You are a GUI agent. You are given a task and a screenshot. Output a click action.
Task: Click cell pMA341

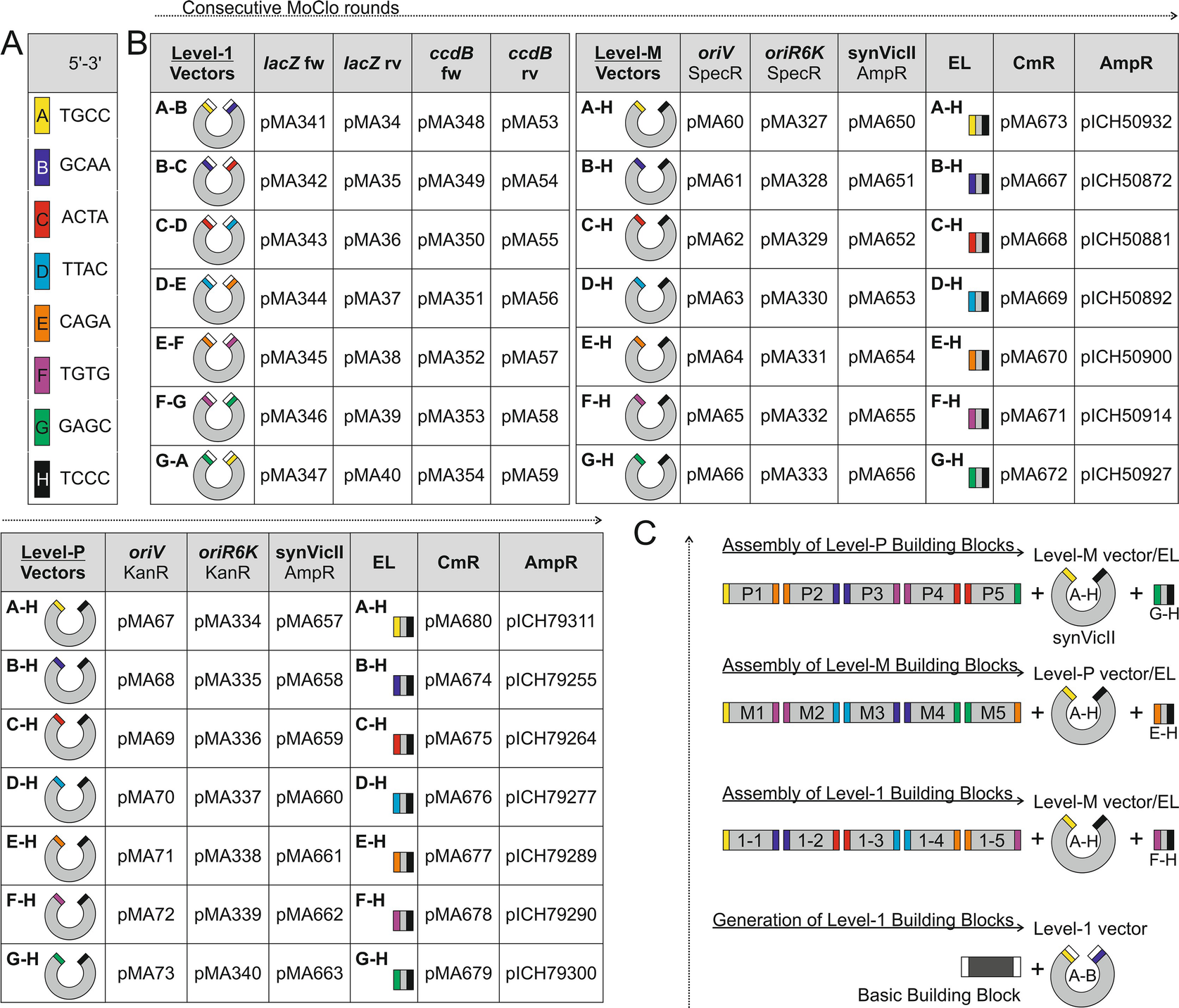tap(294, 122)
